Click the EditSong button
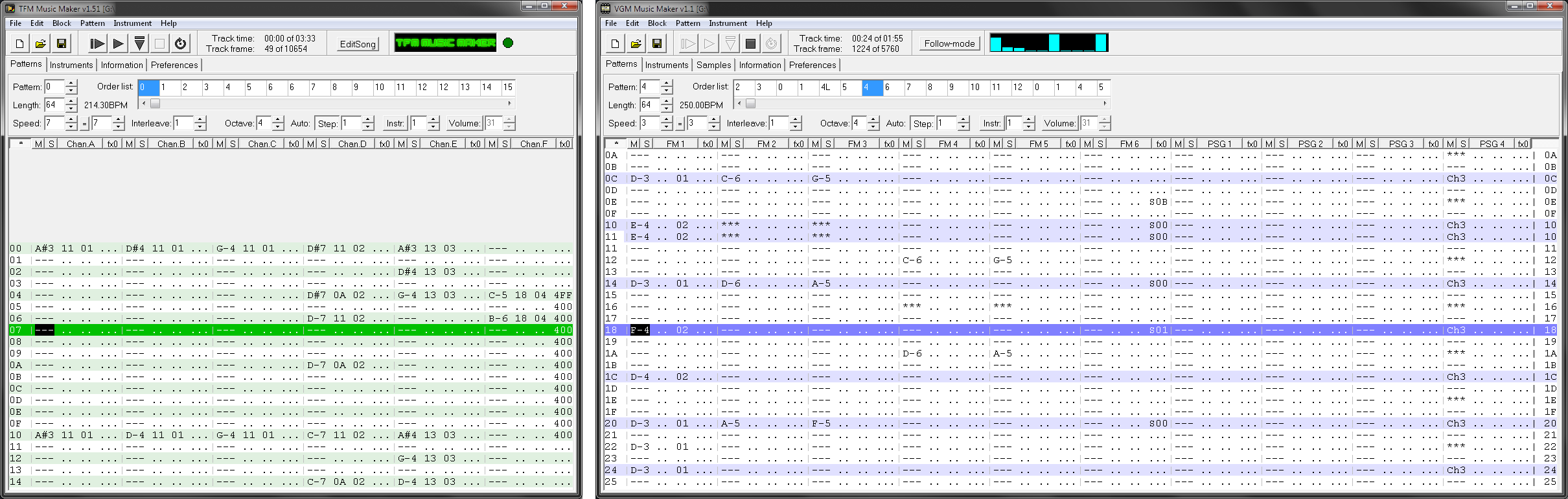 [x=358, y=44]
